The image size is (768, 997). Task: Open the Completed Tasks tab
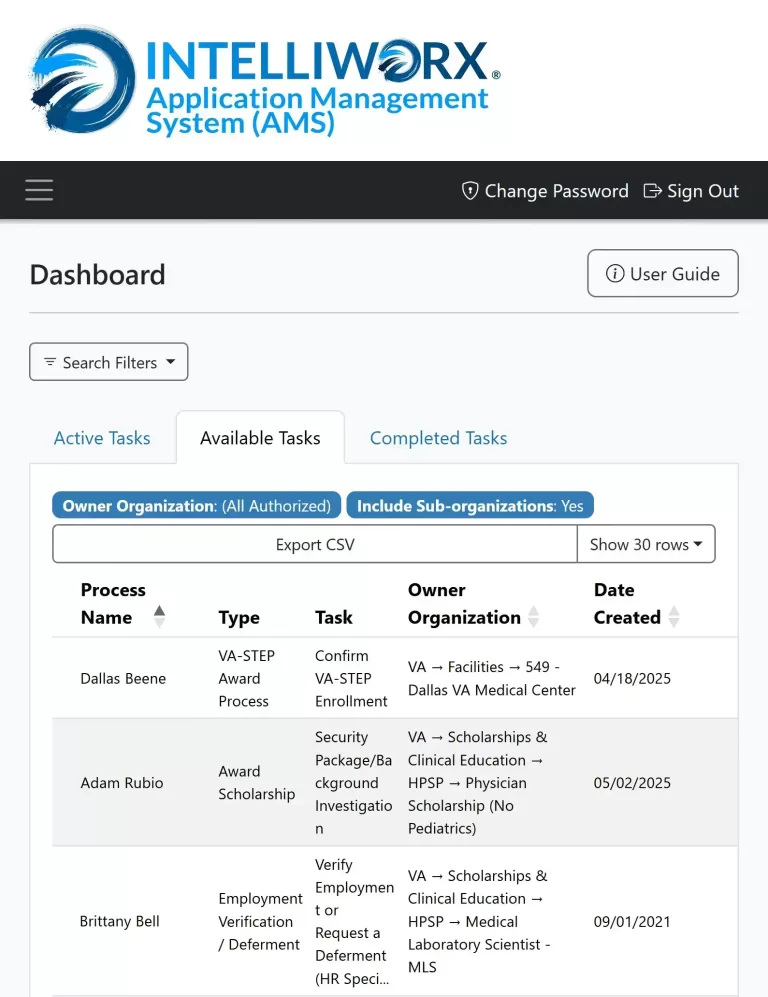tap(438, 437)
